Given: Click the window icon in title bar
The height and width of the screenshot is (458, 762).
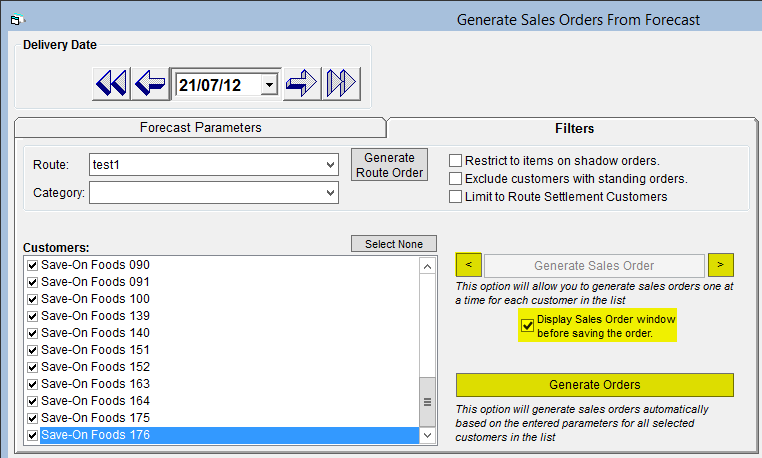Looking at the screenshot, I should tap(17, 20).
